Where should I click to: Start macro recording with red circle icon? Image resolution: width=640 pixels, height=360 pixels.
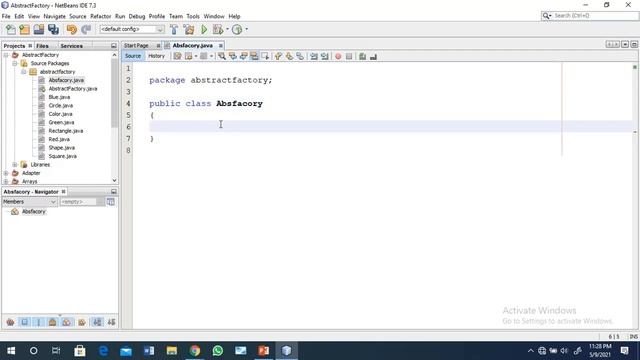pyautogui.click(x=338, y=56)
